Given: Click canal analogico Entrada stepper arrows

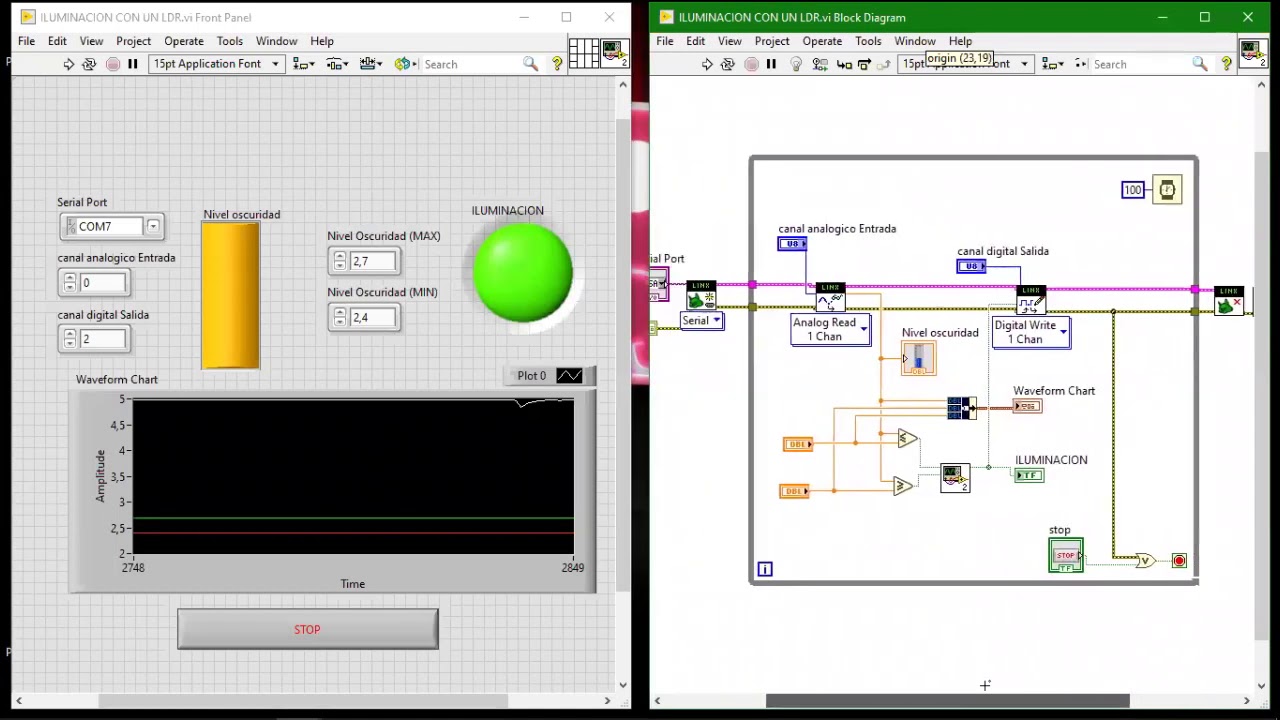Looking at the screenshot, I should (x=69, y=283).
